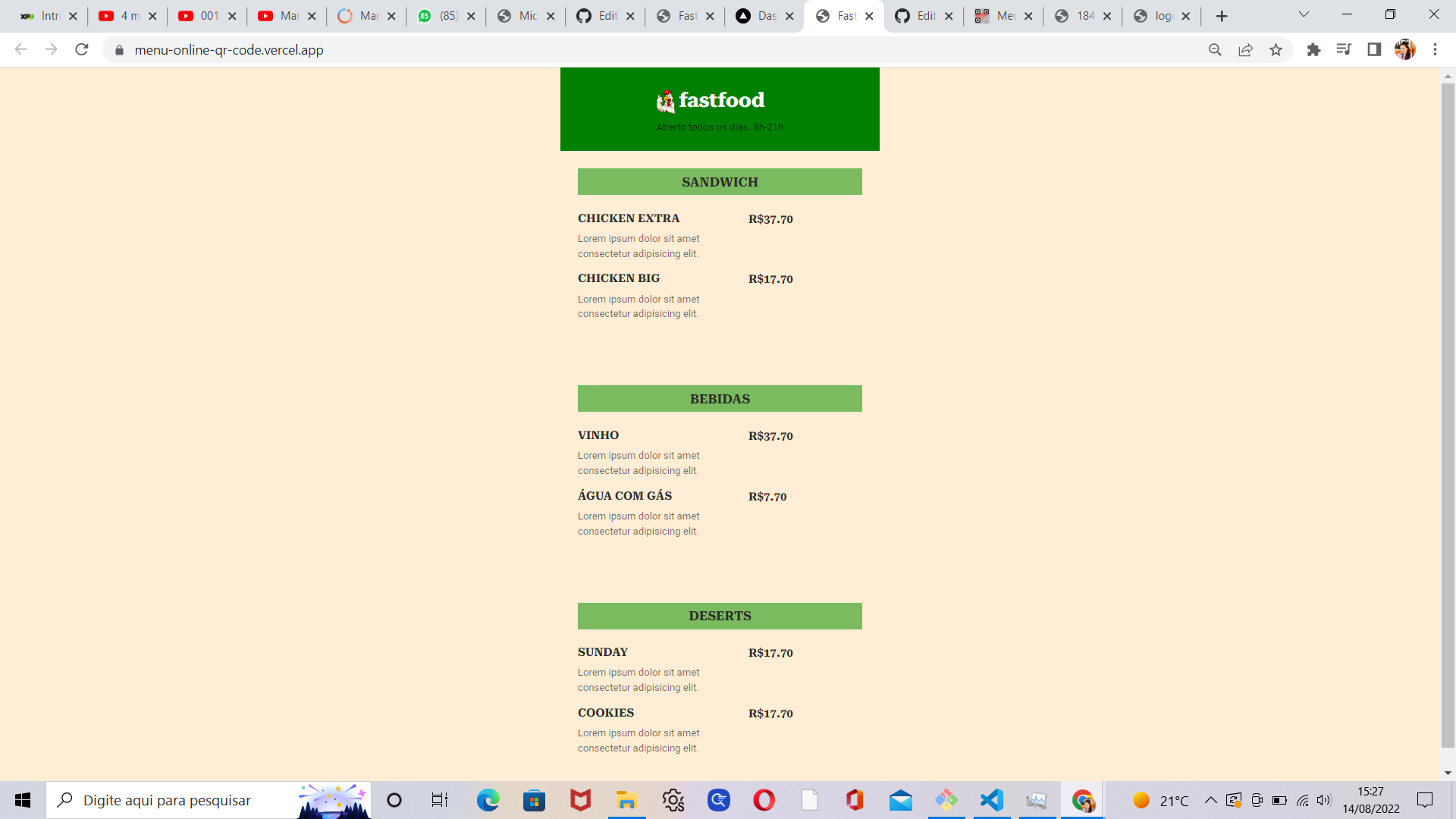Click the share page icon
This screenshot has height=819, width=1456.
(1245, 50)
